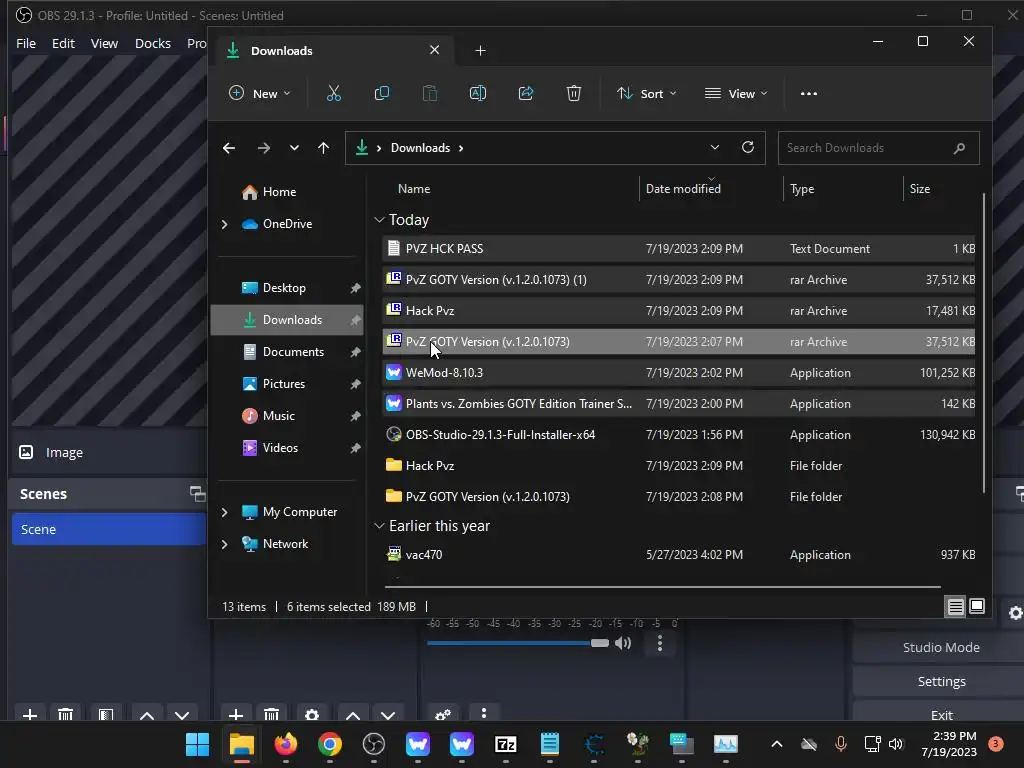Expand Network in navigation pane

225,544
